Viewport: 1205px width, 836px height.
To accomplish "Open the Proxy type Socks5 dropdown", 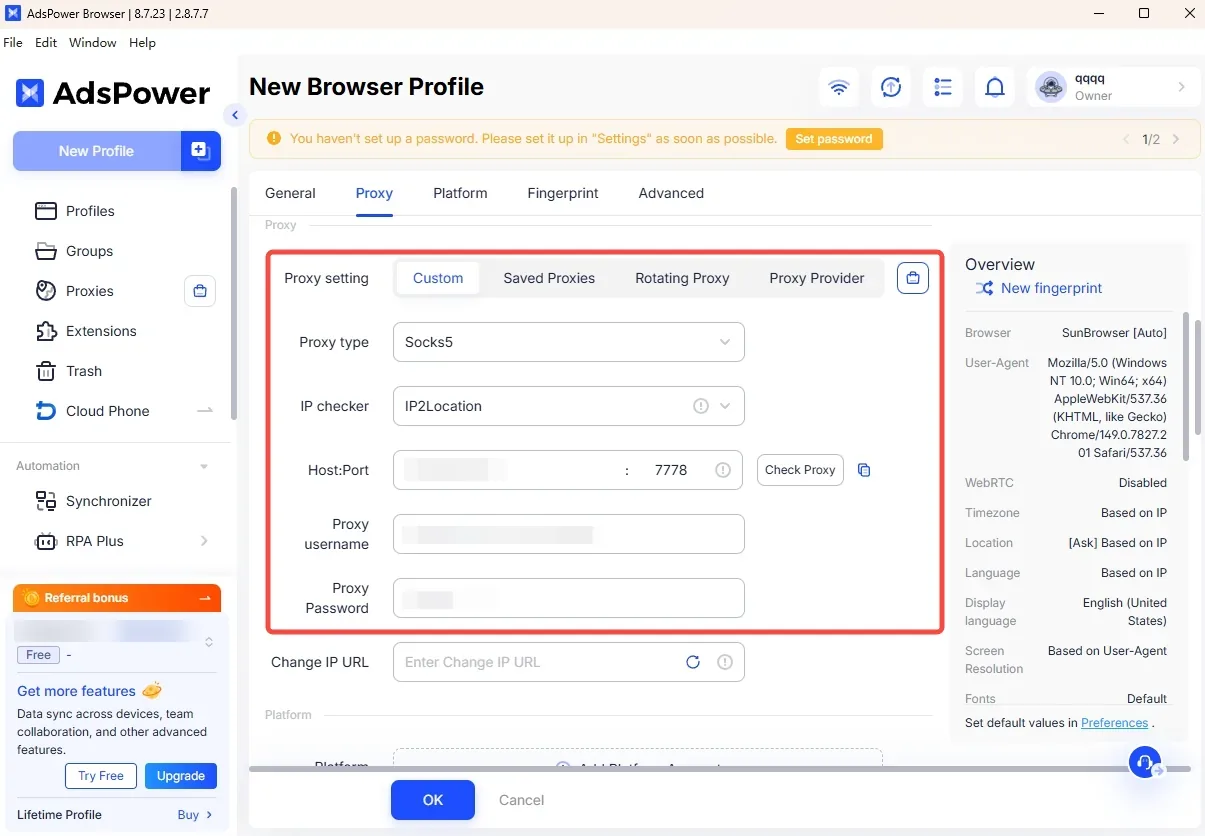I will tap(569, 342).
